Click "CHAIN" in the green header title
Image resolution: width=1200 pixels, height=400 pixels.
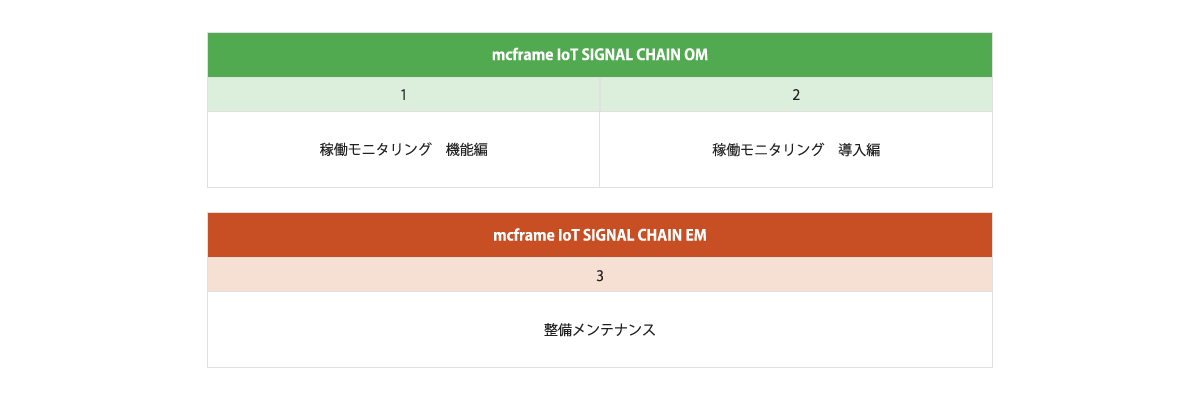tap(658, 55)
